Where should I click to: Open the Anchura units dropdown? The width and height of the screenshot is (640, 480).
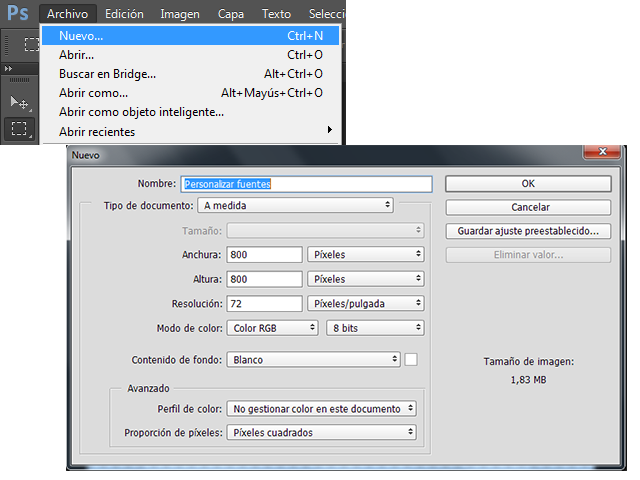366,255
